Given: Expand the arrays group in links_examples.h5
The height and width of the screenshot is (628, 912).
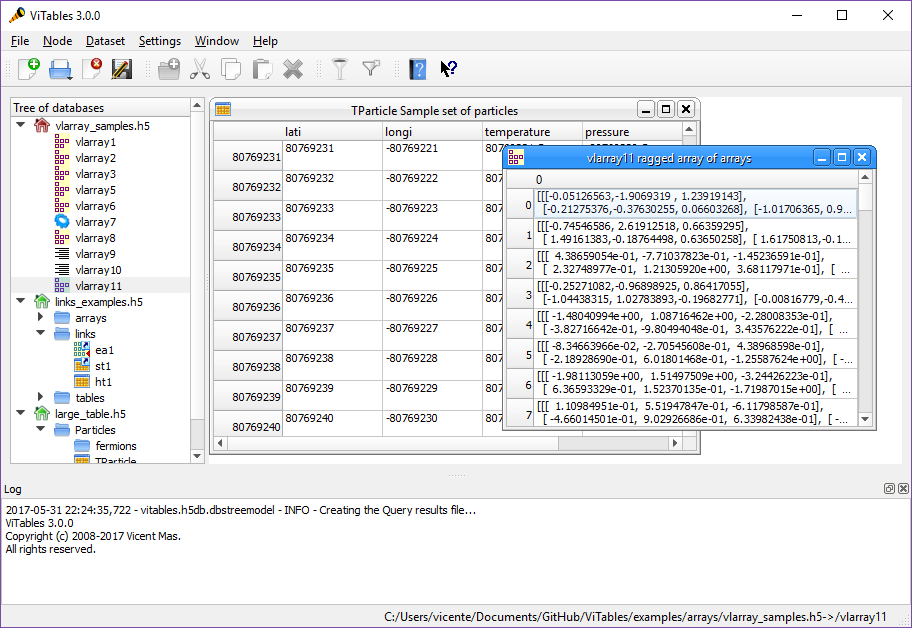Looking at the screenshot, I should (x=41, y=318).
